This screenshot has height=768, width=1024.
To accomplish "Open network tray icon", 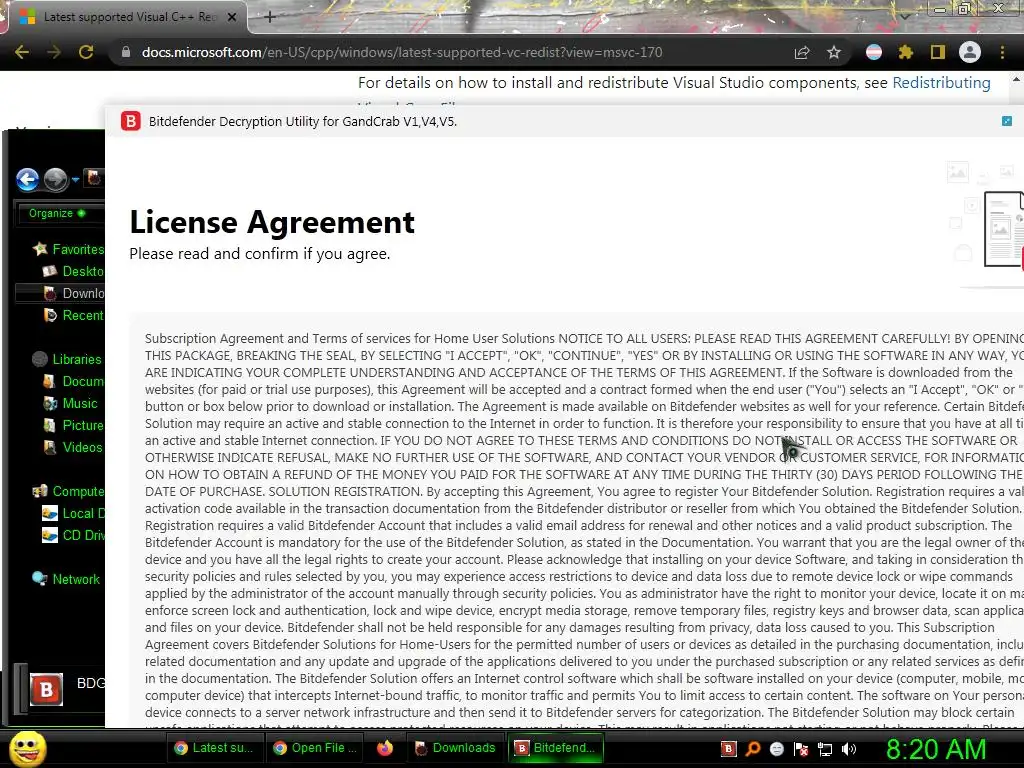I will point(825,750).
